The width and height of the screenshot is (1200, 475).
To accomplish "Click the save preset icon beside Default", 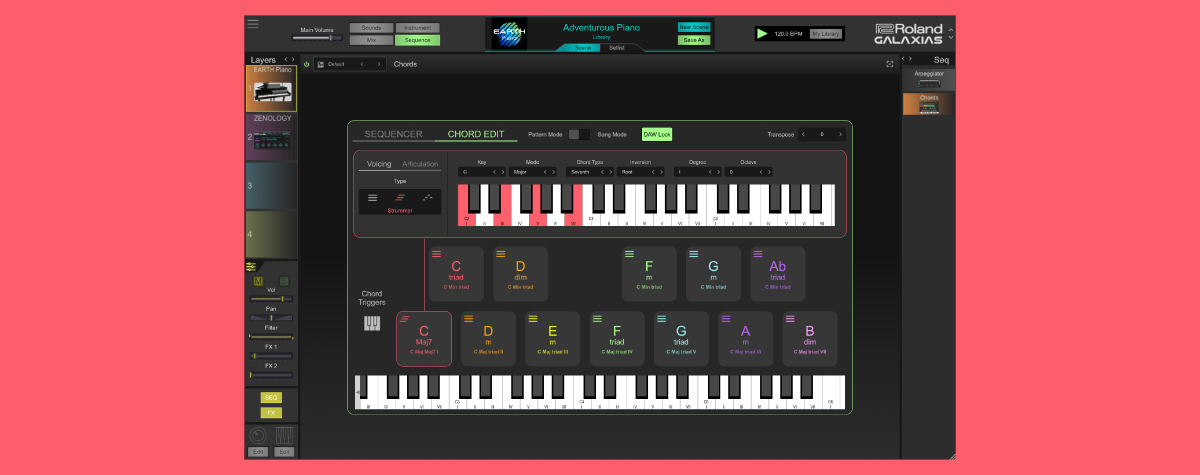I will (x=320, y=64).
